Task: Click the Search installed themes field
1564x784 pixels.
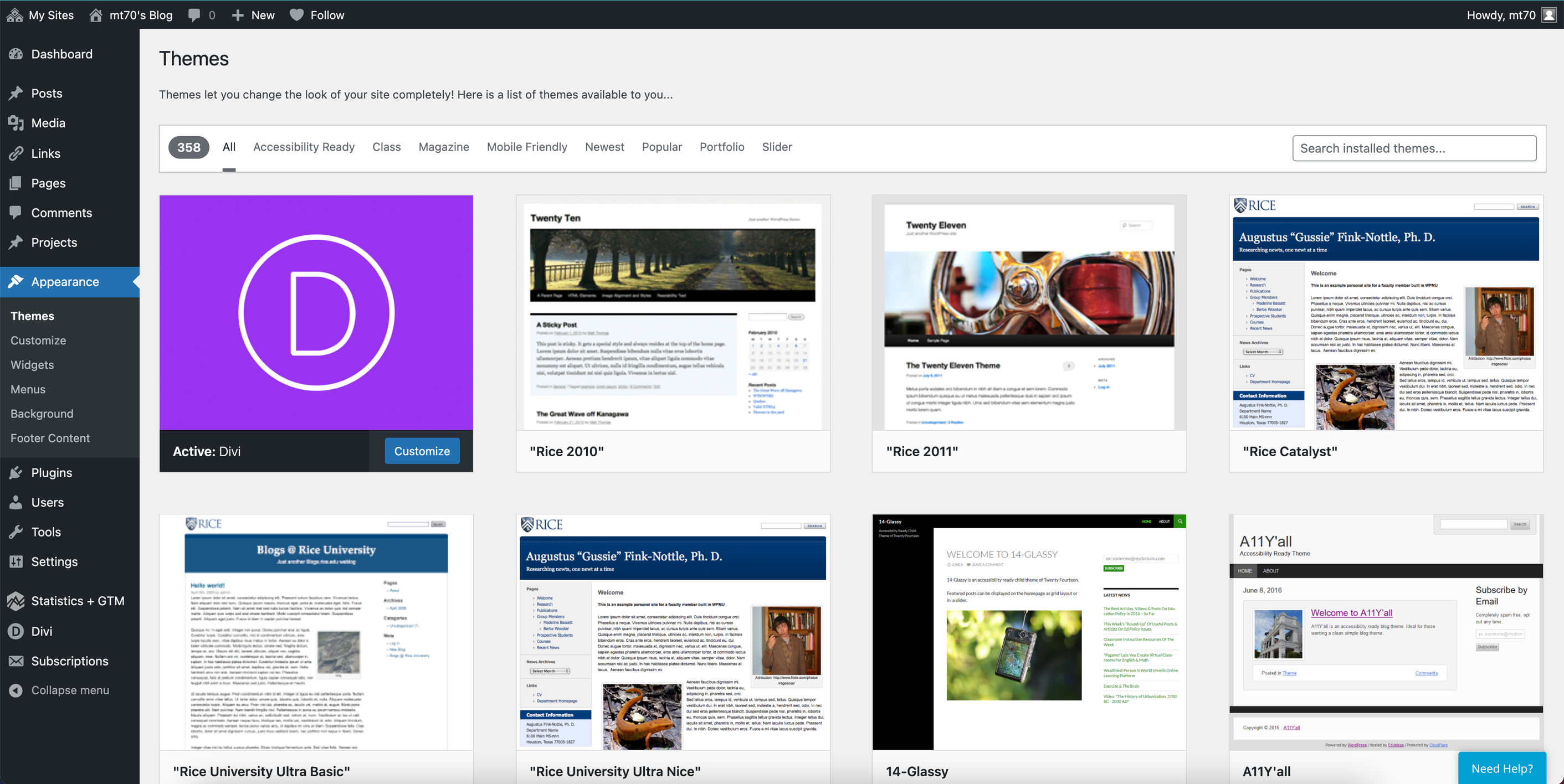Action: pyautogui.click(x=1414, y=148)
